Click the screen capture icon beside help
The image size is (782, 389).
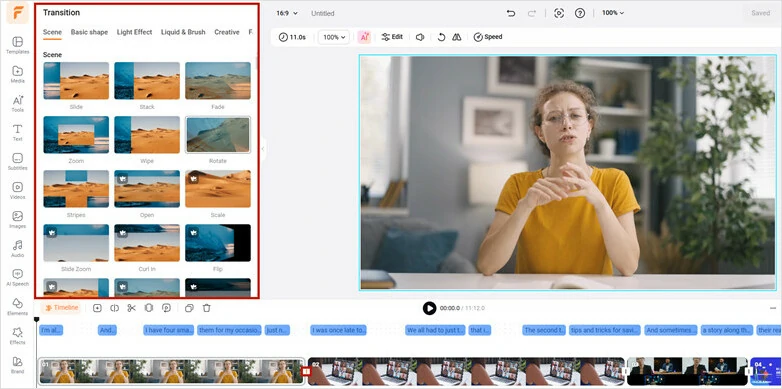click(559, 13)
